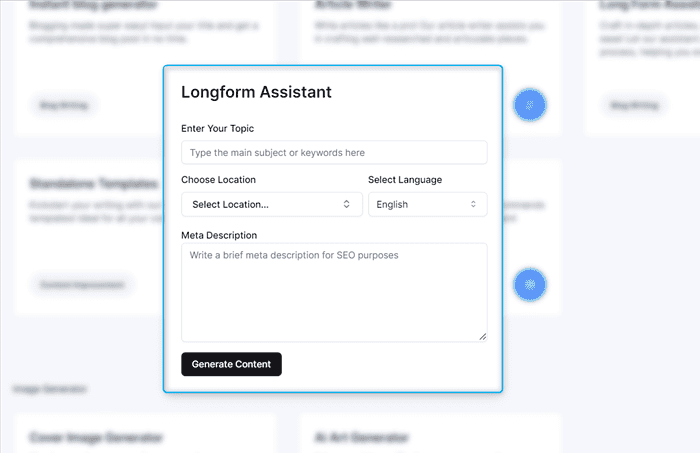Click the Content Improvement tag
The image size is (700, 453).
point(81,285)
